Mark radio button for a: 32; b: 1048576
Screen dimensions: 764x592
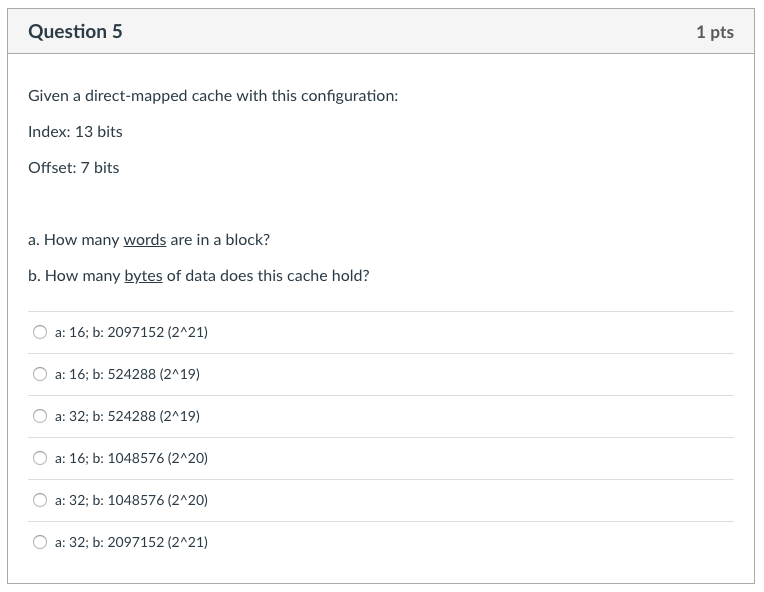[40, 500]
